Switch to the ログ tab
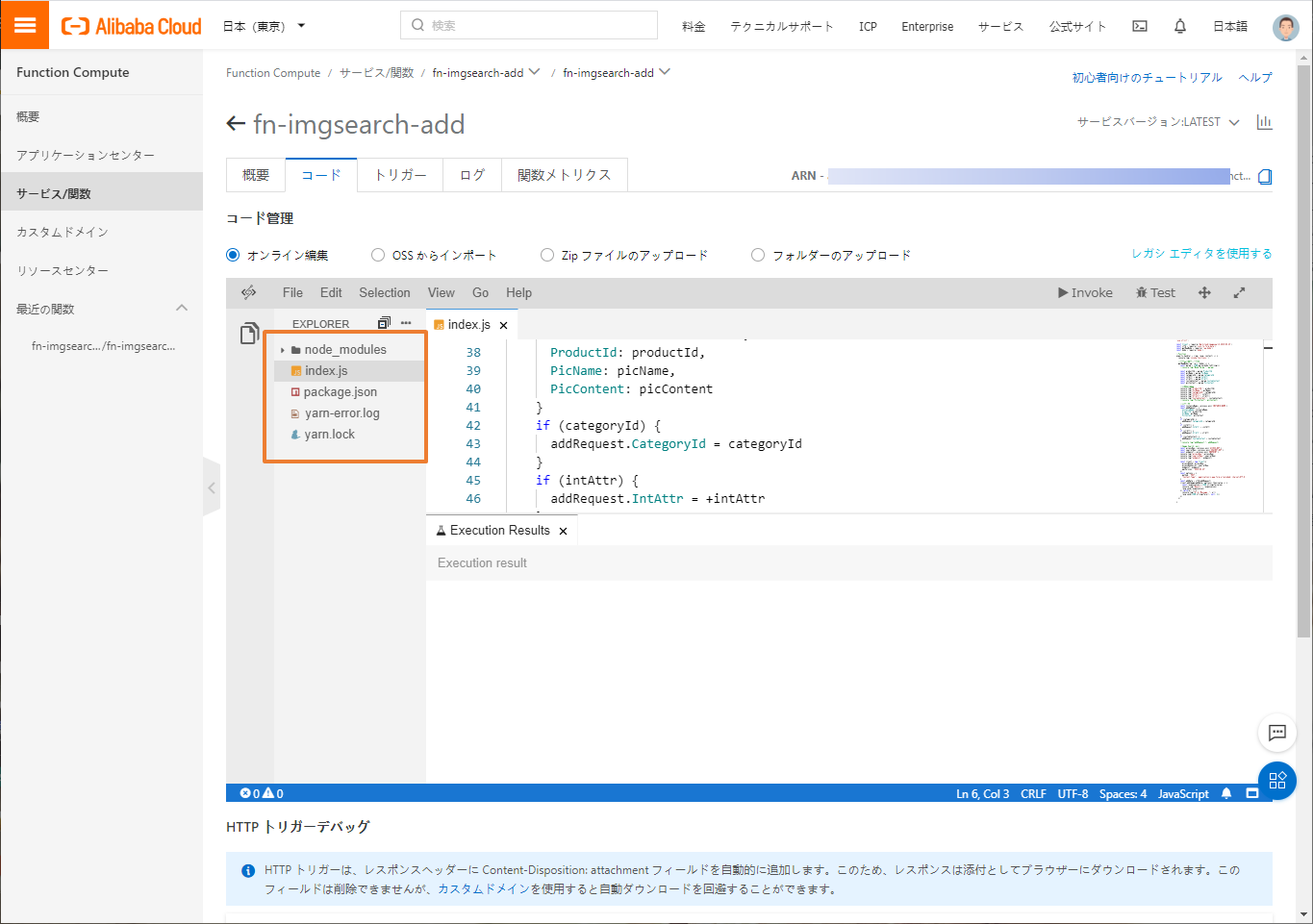Image resolution: width=1313 pixels, height=924 pixels. pyautogui.click(x=471, y=175)
